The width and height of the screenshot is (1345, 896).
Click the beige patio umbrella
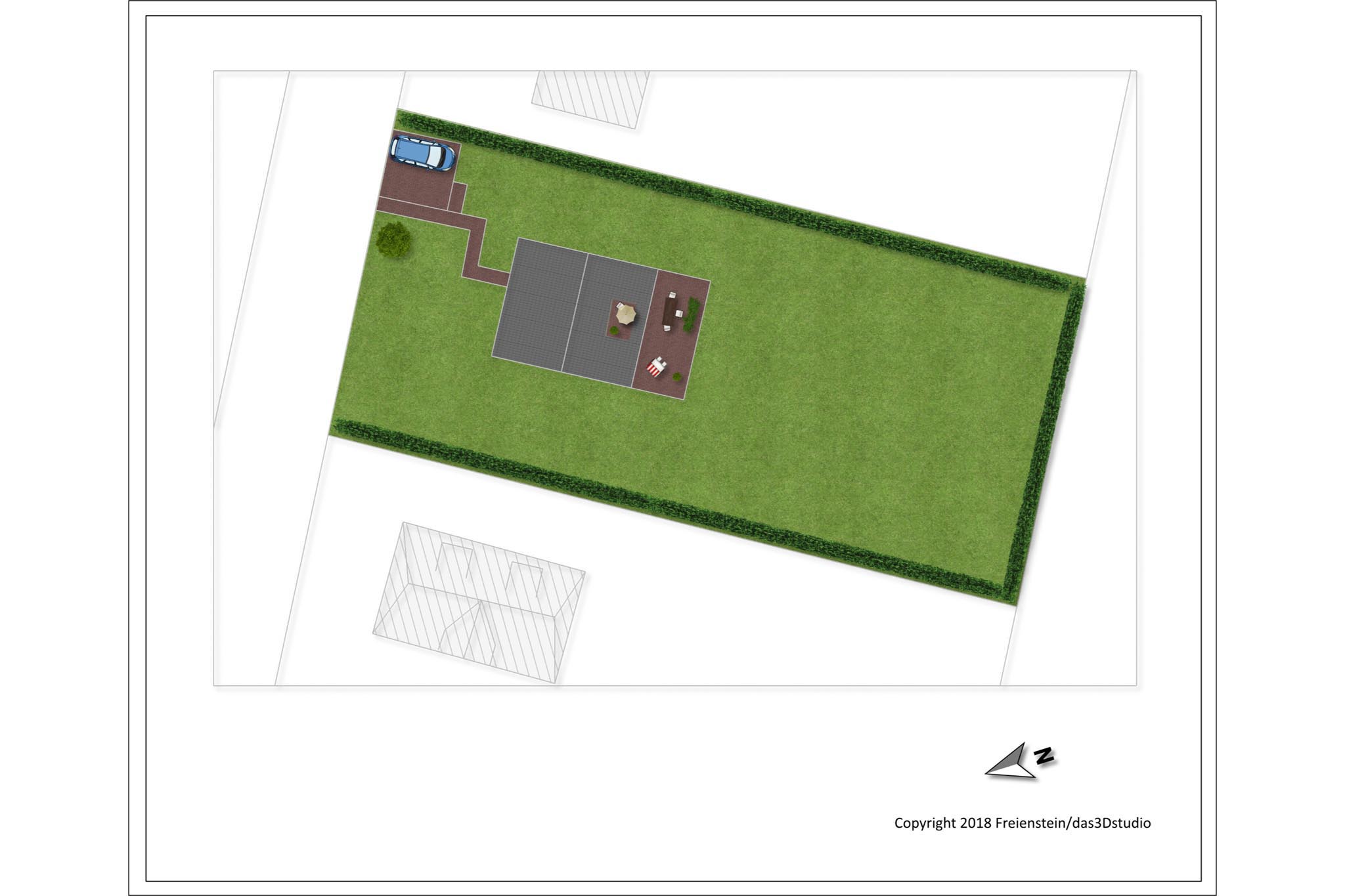(625, 314)
